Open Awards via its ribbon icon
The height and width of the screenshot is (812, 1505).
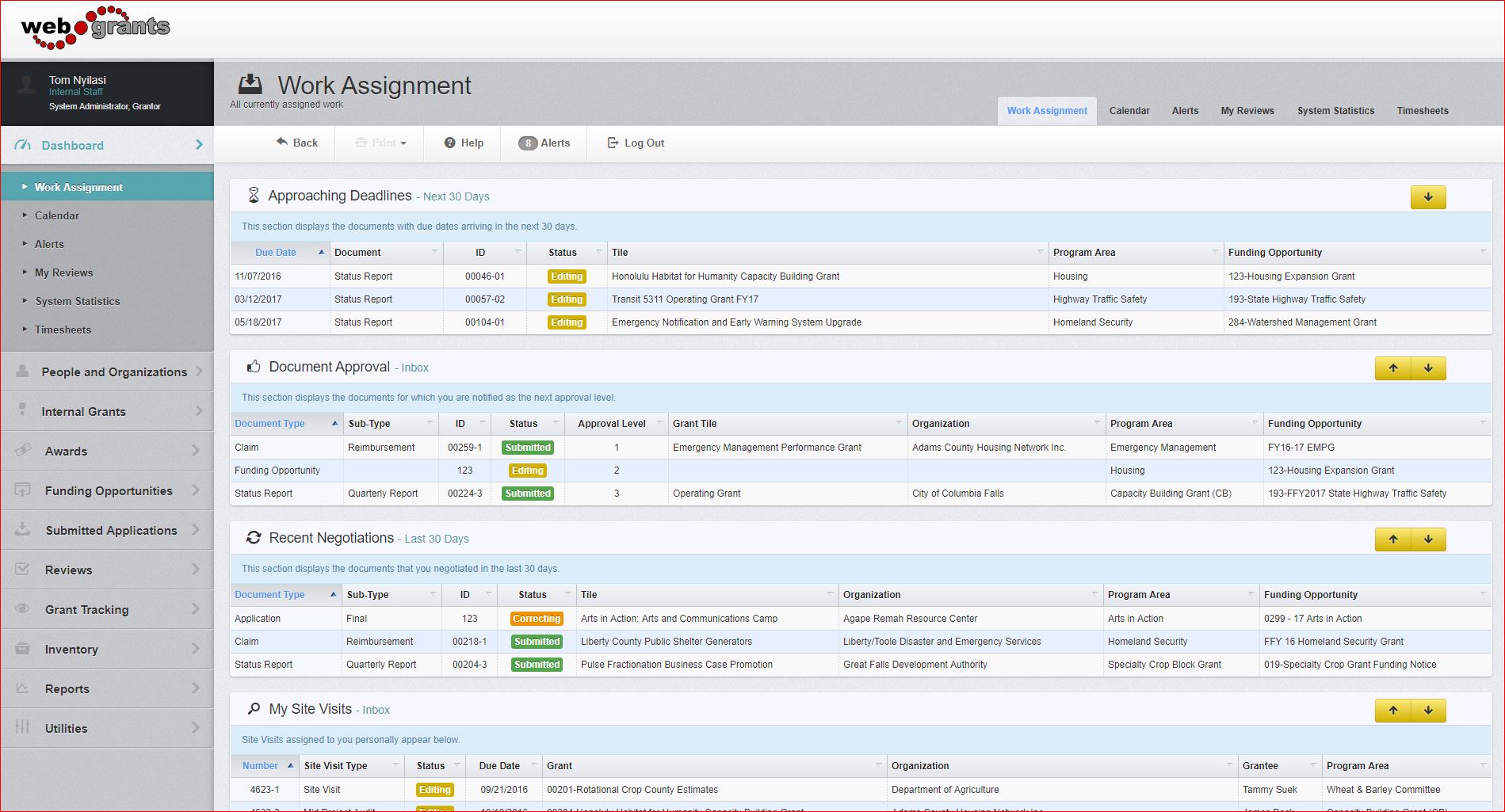pos(21,450)
